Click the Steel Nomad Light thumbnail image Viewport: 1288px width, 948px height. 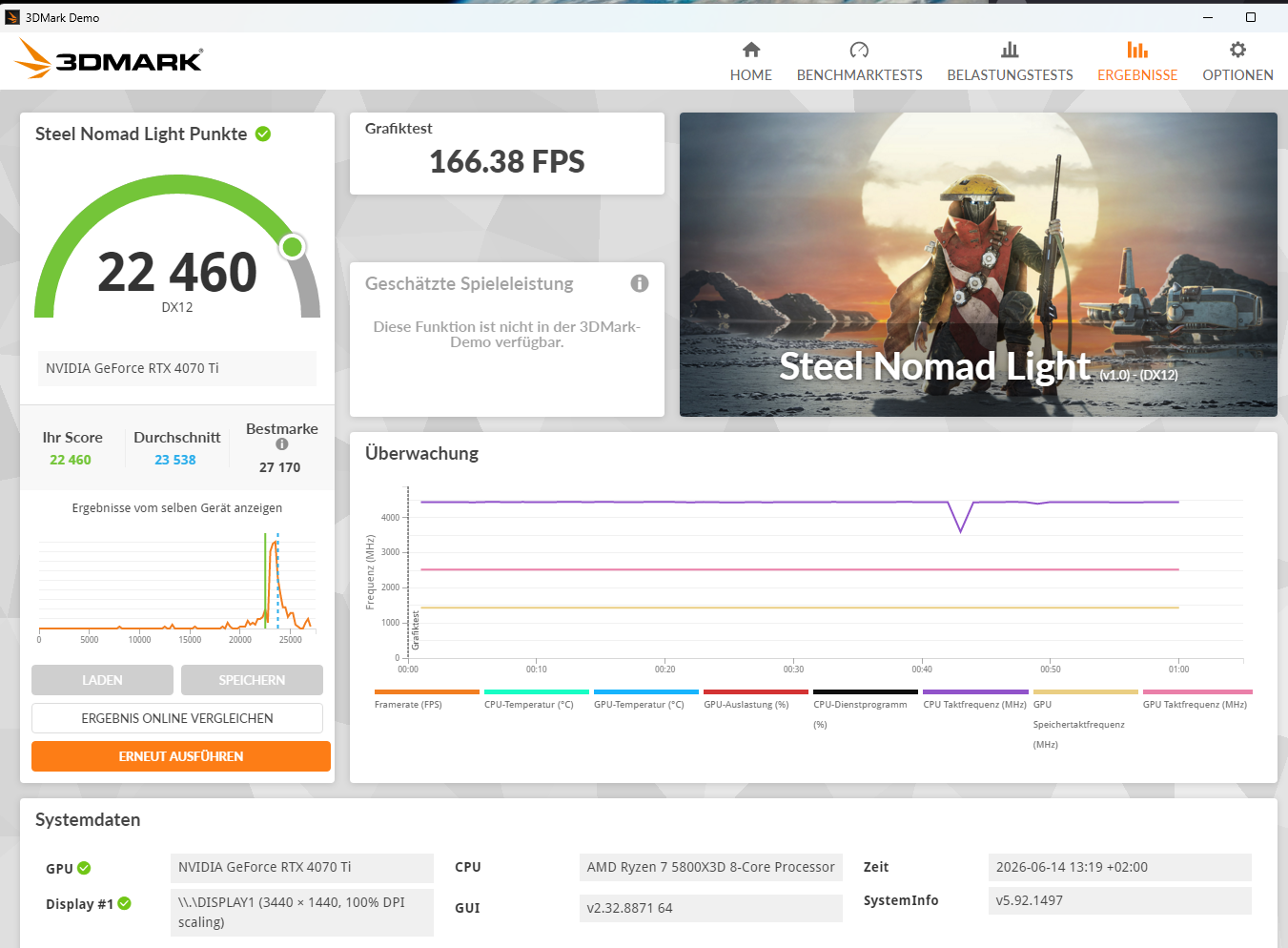tap(978, 264)
